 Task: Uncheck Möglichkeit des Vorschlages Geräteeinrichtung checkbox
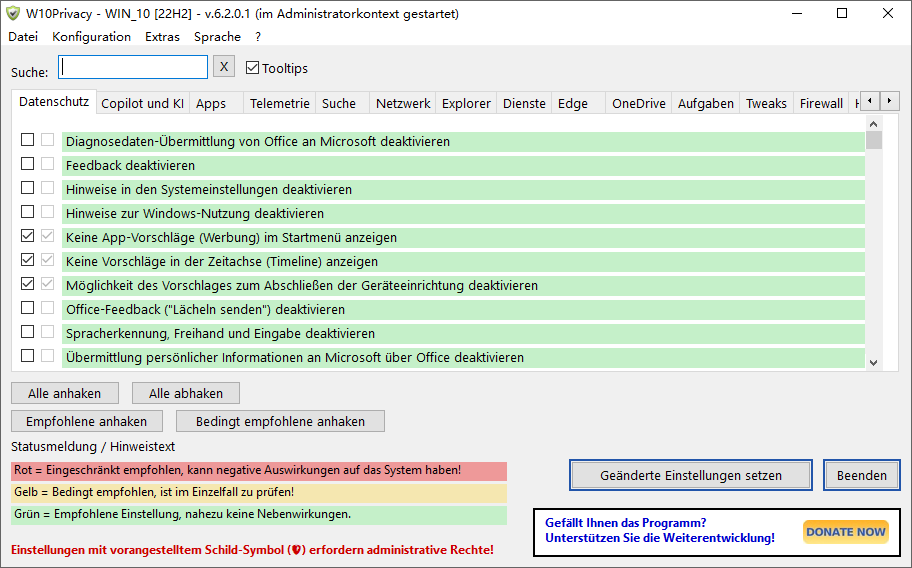point(27,283)
